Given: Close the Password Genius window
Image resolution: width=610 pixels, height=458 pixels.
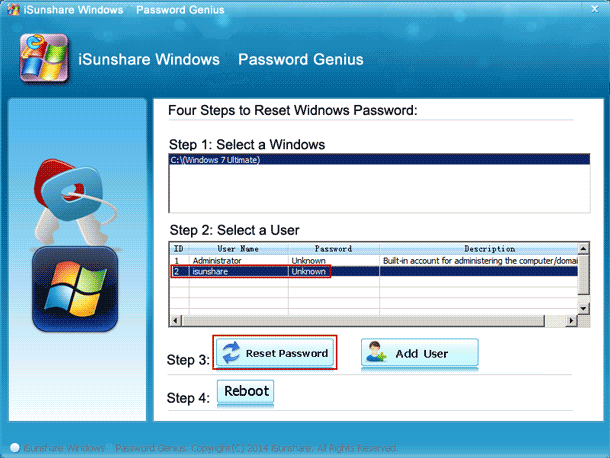Looking at the screenshot, I should point(595,9).
